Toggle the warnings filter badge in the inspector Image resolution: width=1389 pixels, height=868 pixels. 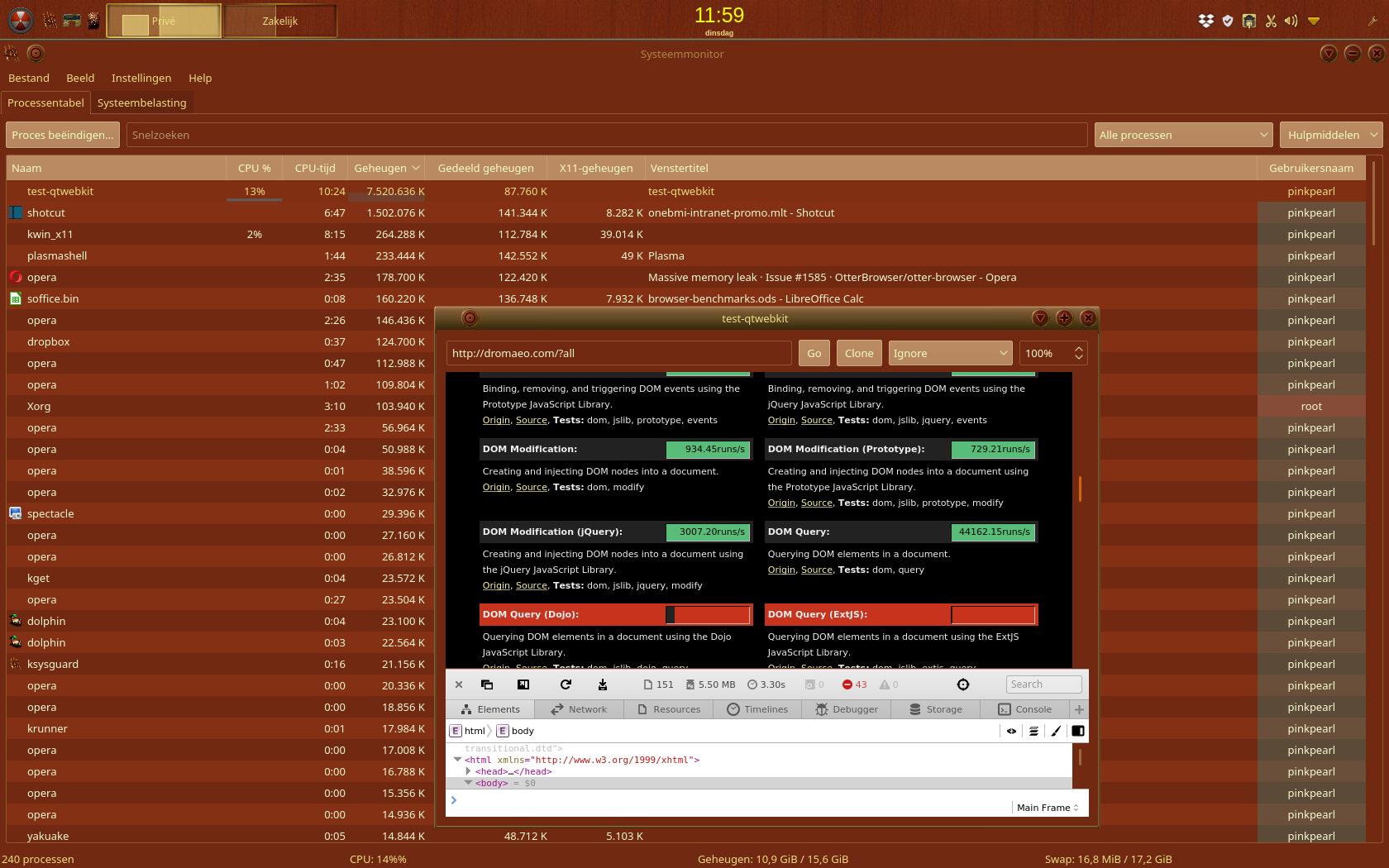tap(888, 684)
